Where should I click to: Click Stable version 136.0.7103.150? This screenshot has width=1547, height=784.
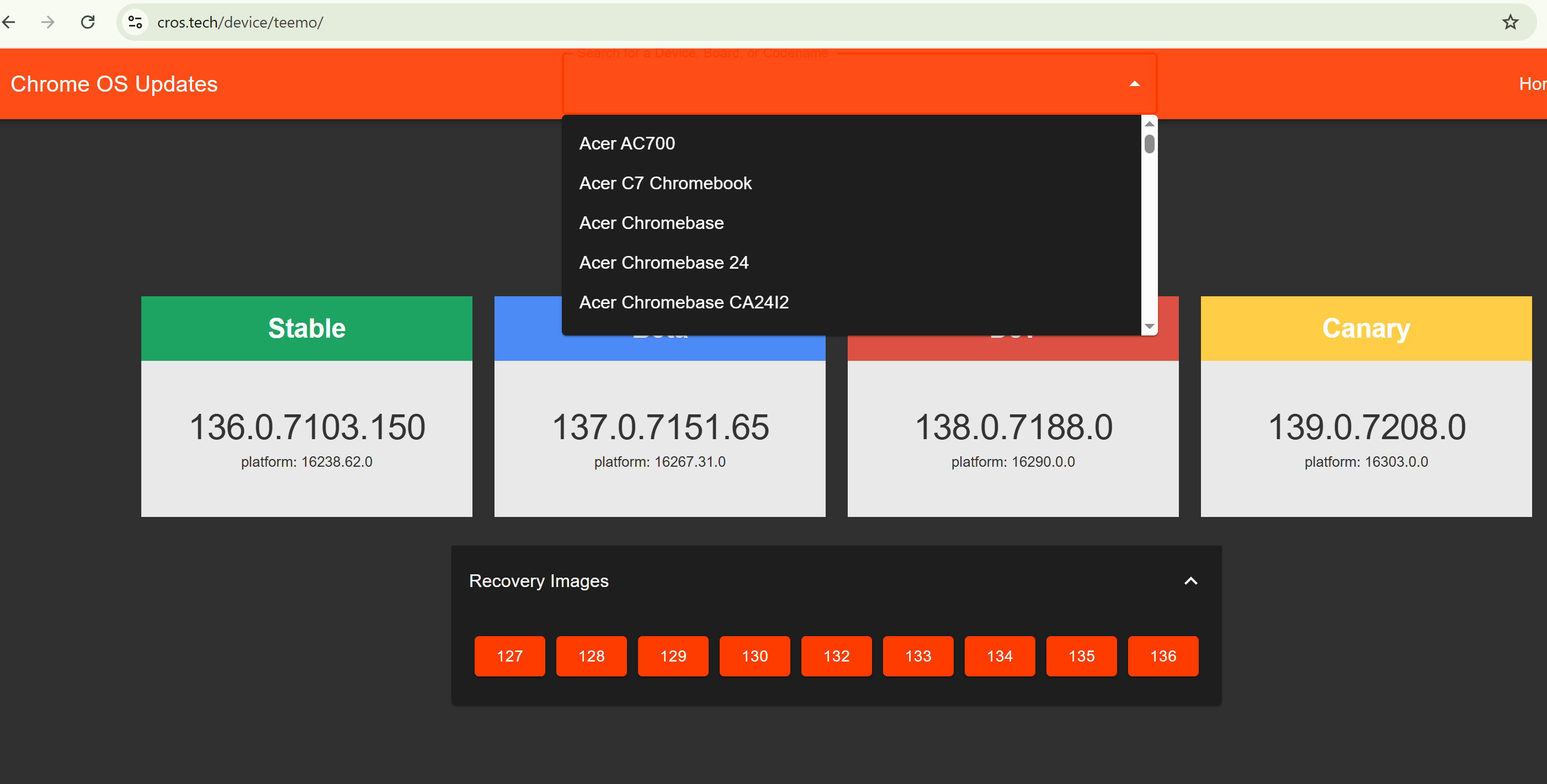point(307,428)
